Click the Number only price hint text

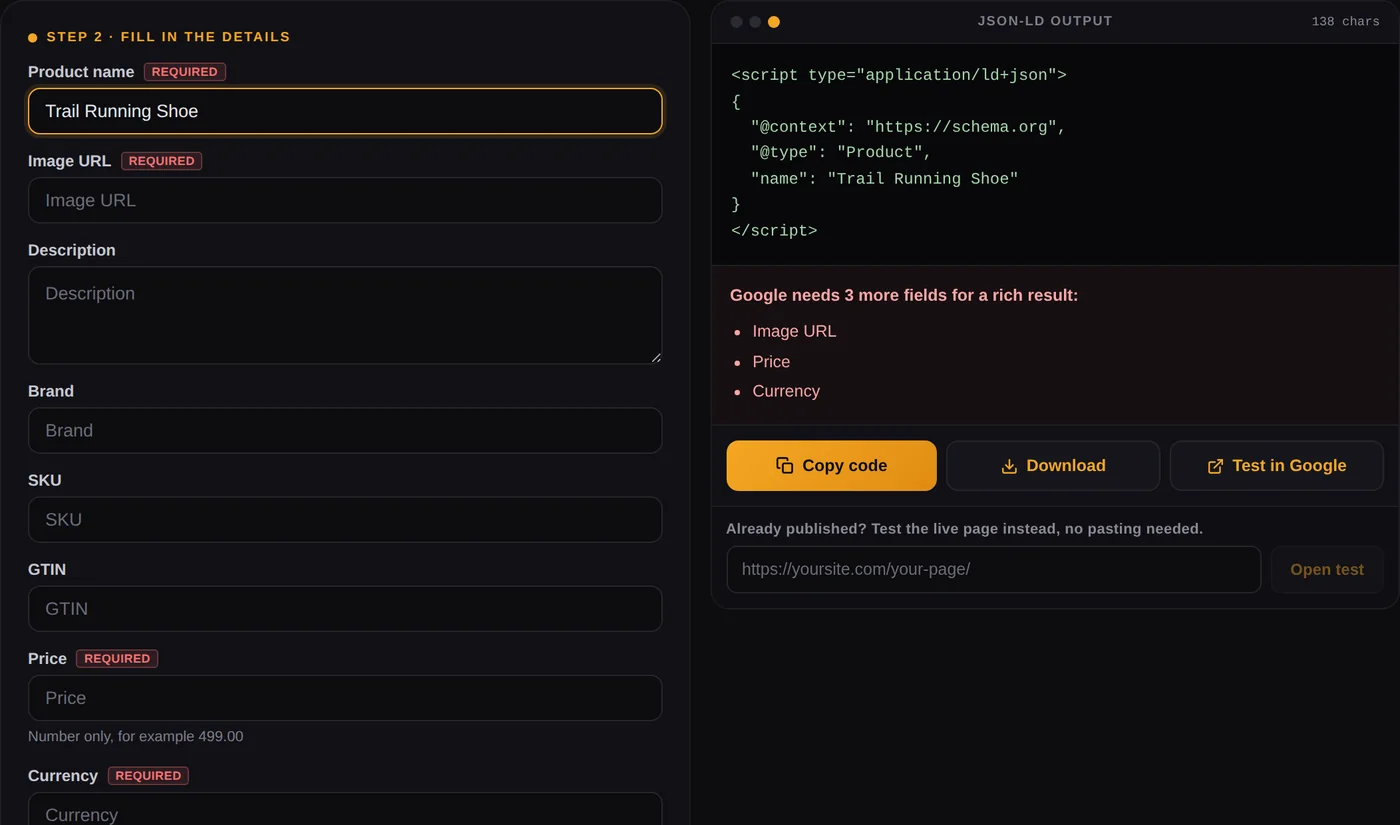(135, 737)
